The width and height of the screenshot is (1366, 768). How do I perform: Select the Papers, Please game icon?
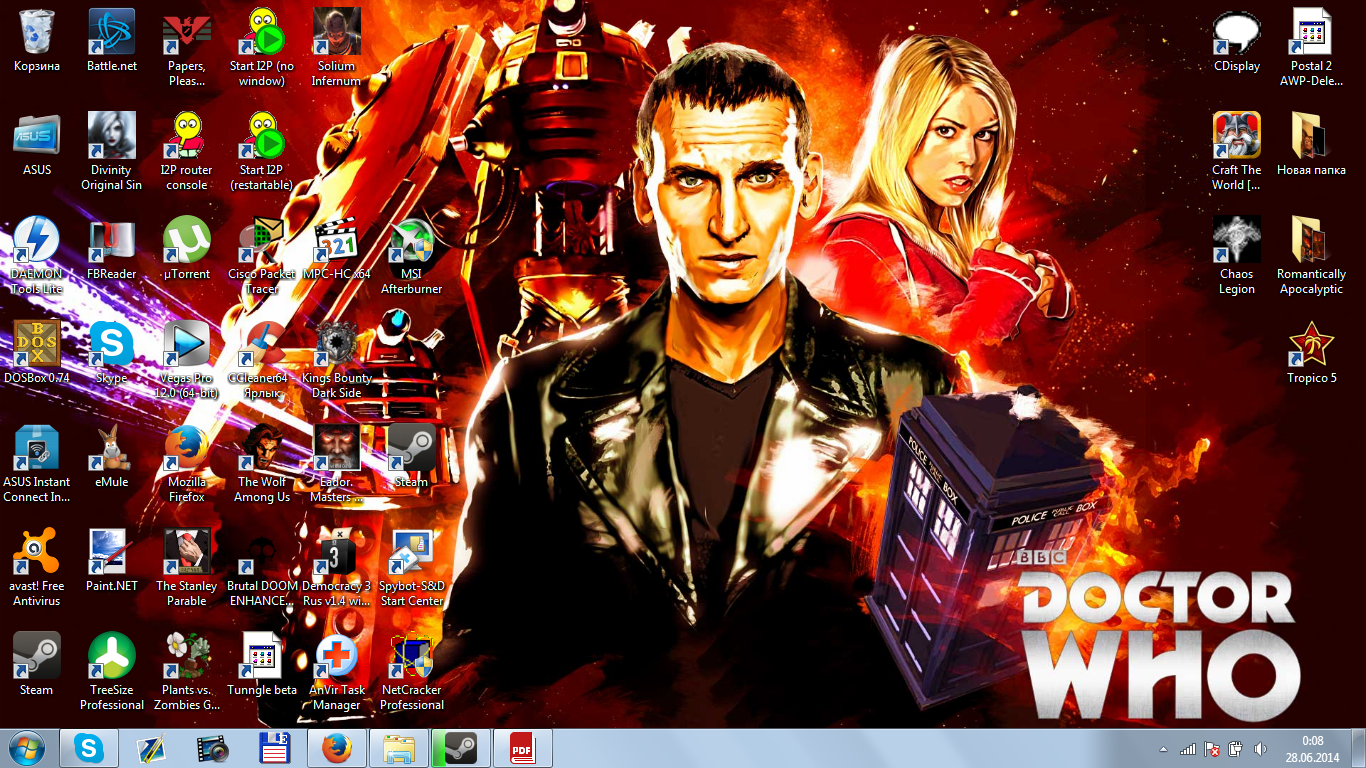click(187, 48)
